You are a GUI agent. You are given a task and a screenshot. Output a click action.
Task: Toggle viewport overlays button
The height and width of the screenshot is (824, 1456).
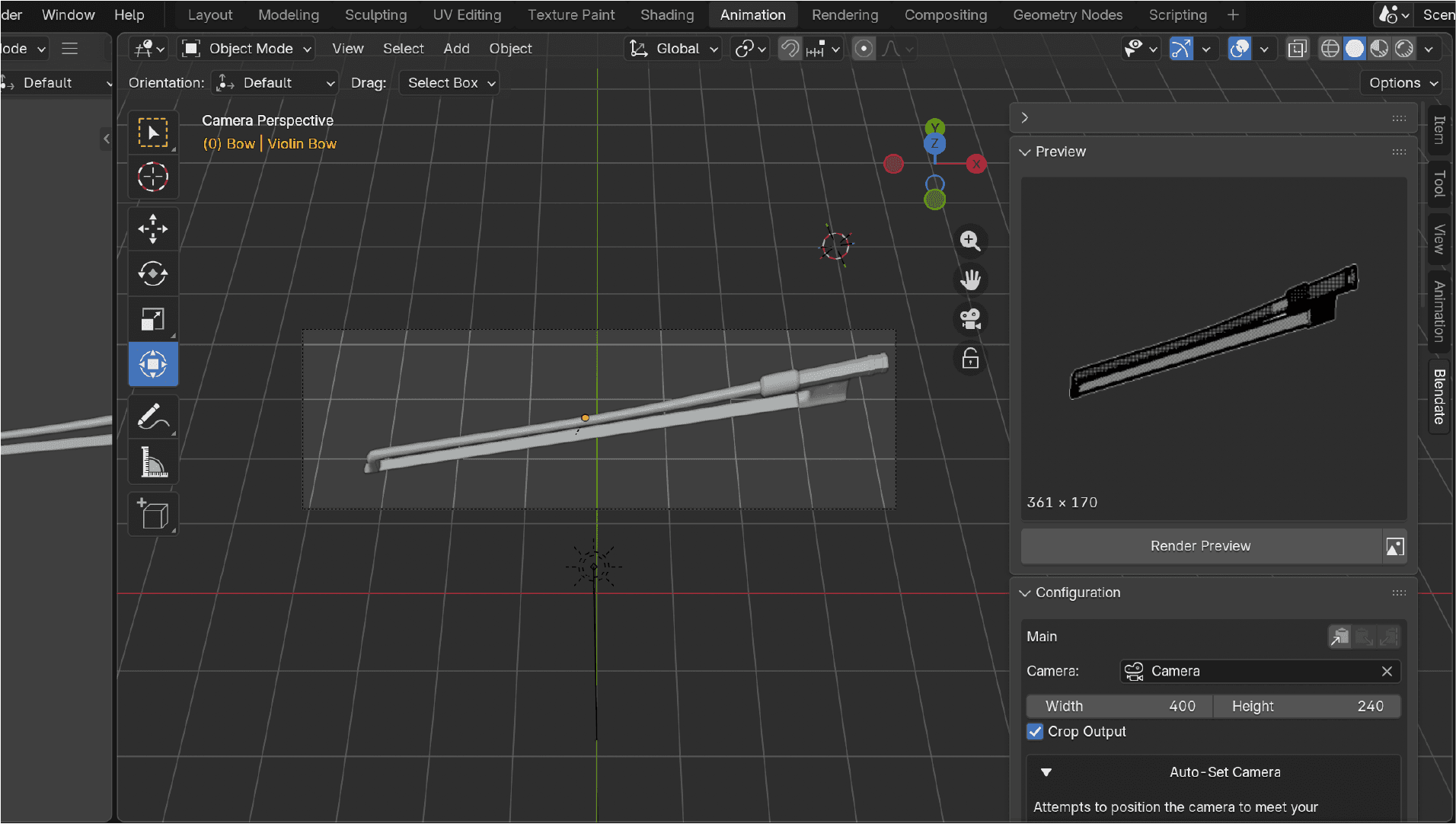point(1240,49)
